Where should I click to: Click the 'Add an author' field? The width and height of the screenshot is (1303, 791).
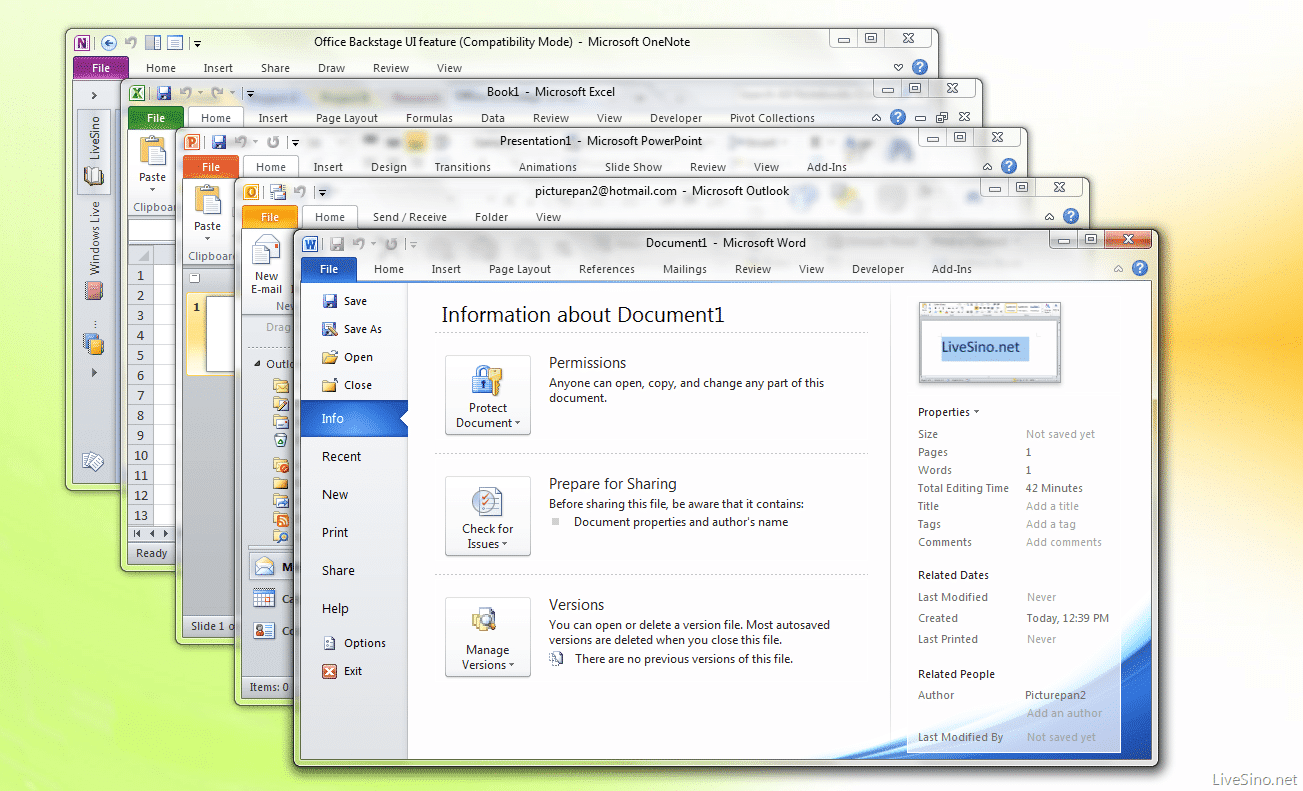click(1064, 713)
